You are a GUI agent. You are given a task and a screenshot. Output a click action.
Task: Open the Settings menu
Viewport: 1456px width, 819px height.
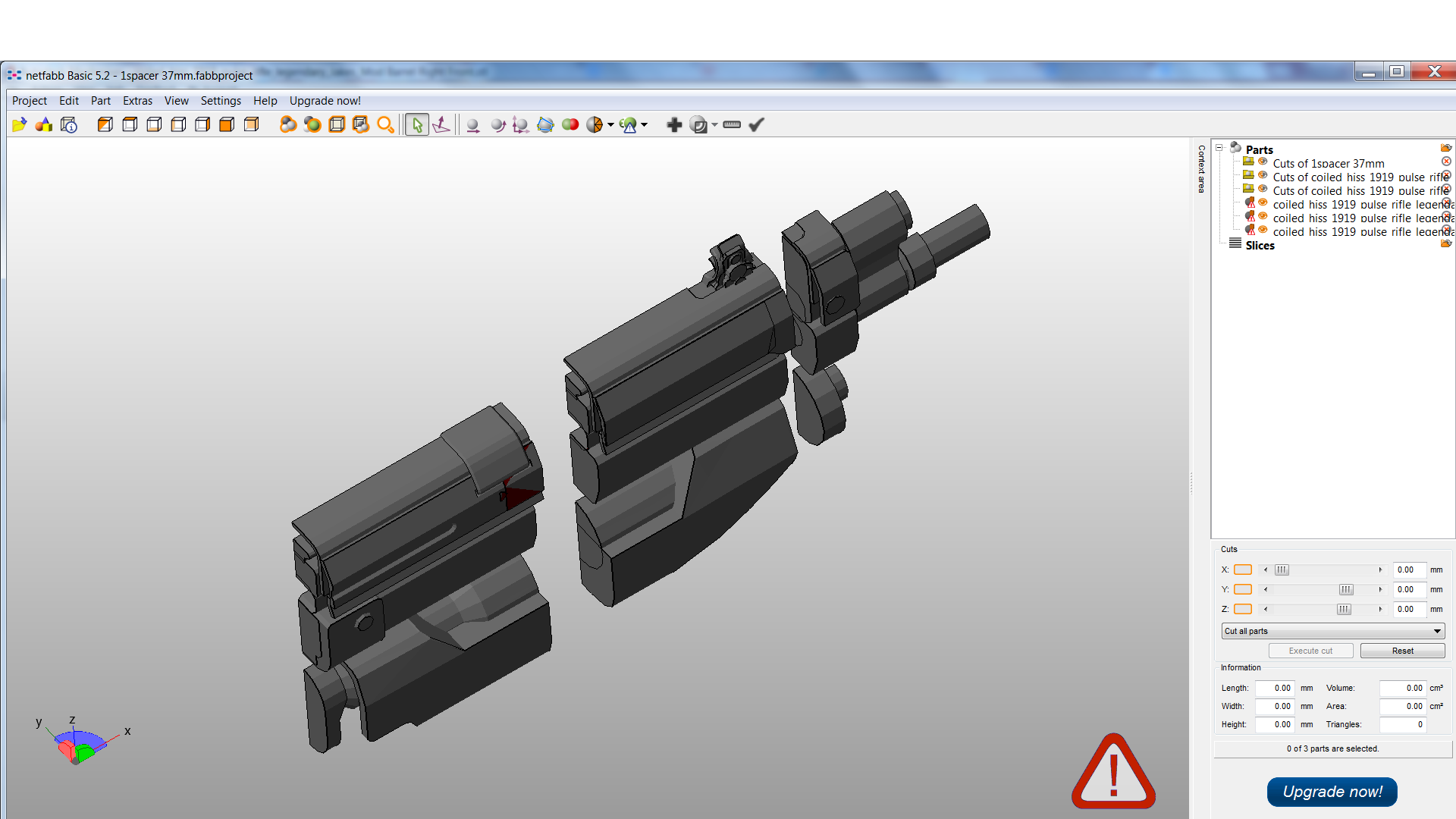coord(221,101)
